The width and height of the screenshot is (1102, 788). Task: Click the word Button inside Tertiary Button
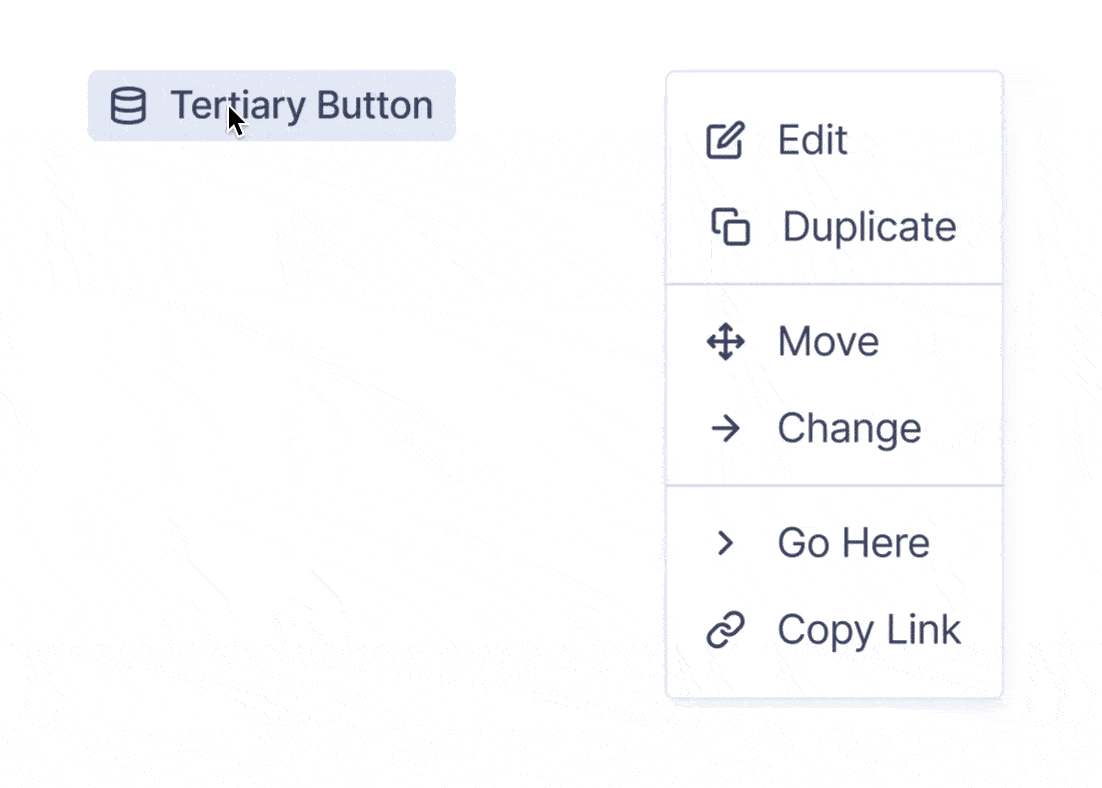click(x=375, y=105)
